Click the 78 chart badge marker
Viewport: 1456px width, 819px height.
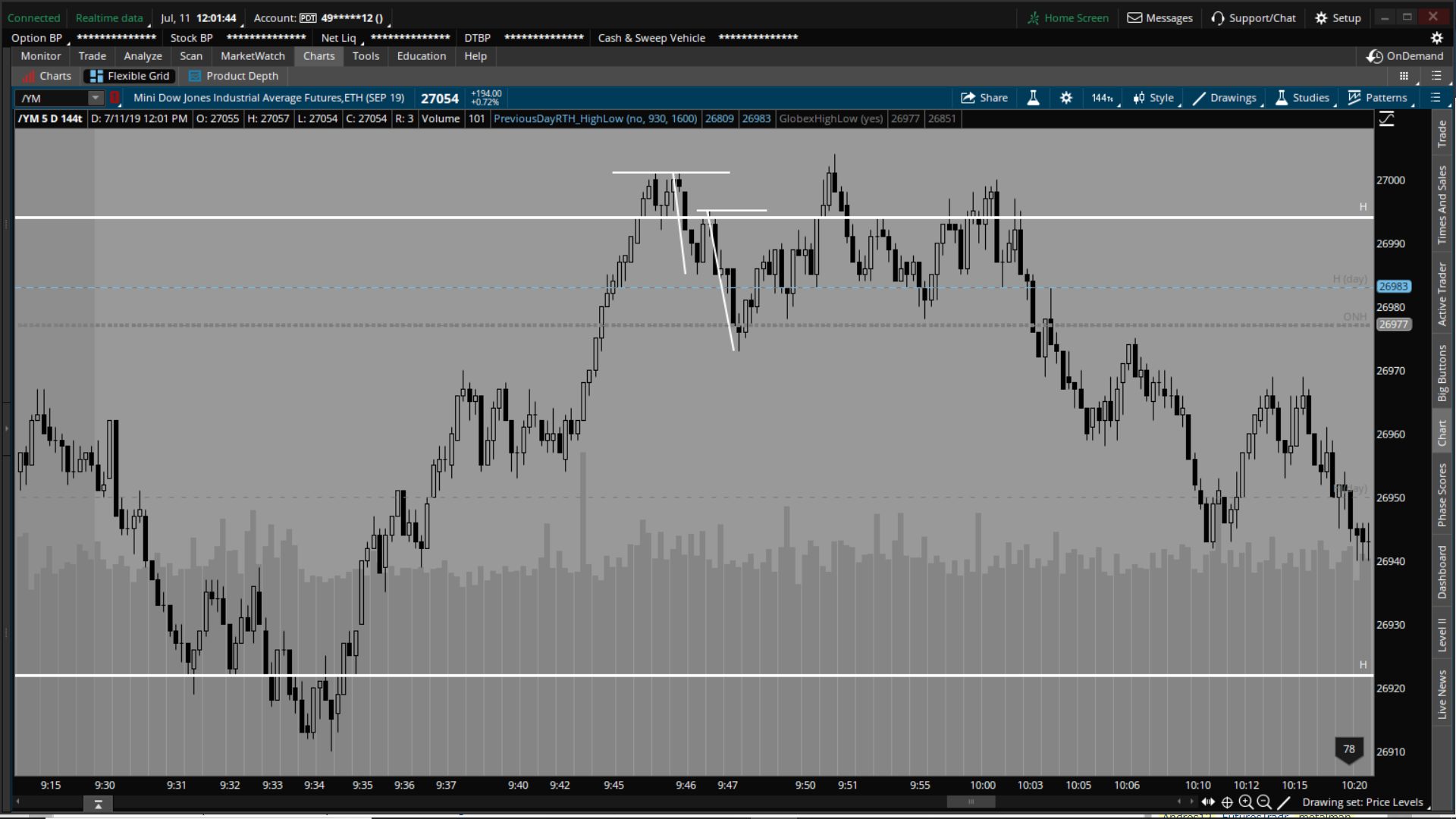click(1349, 749)
